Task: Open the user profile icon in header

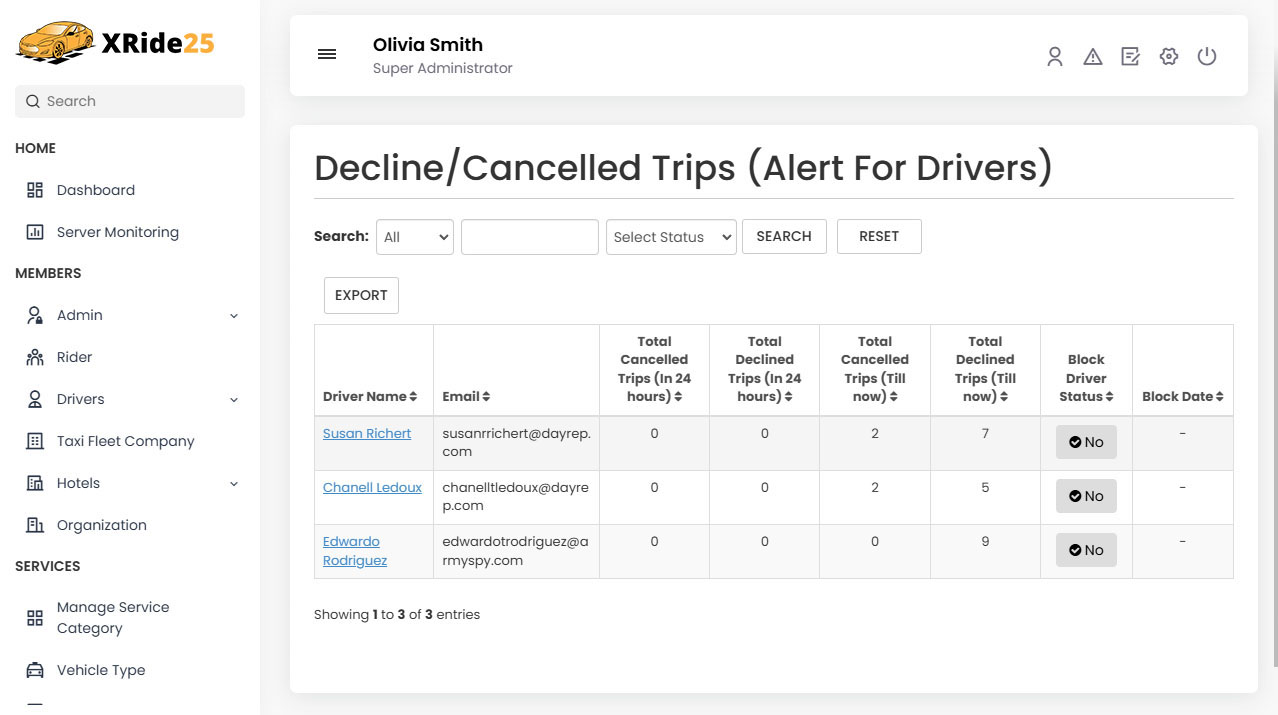Action: click(1055, 57)
